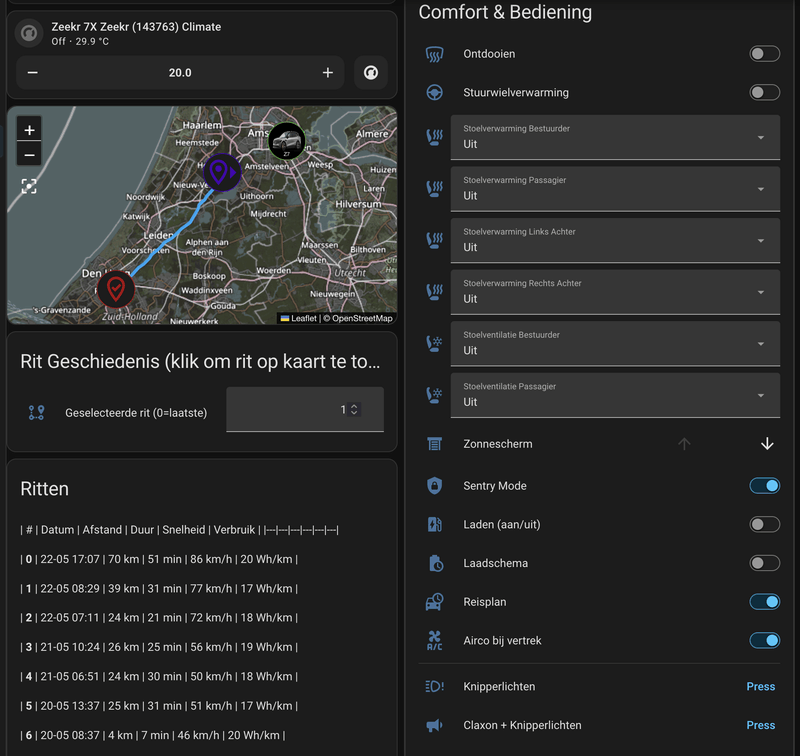Enable the Laden (aan/uit) switch
Screen dimensions: 800x756
[x=764, y=524]
